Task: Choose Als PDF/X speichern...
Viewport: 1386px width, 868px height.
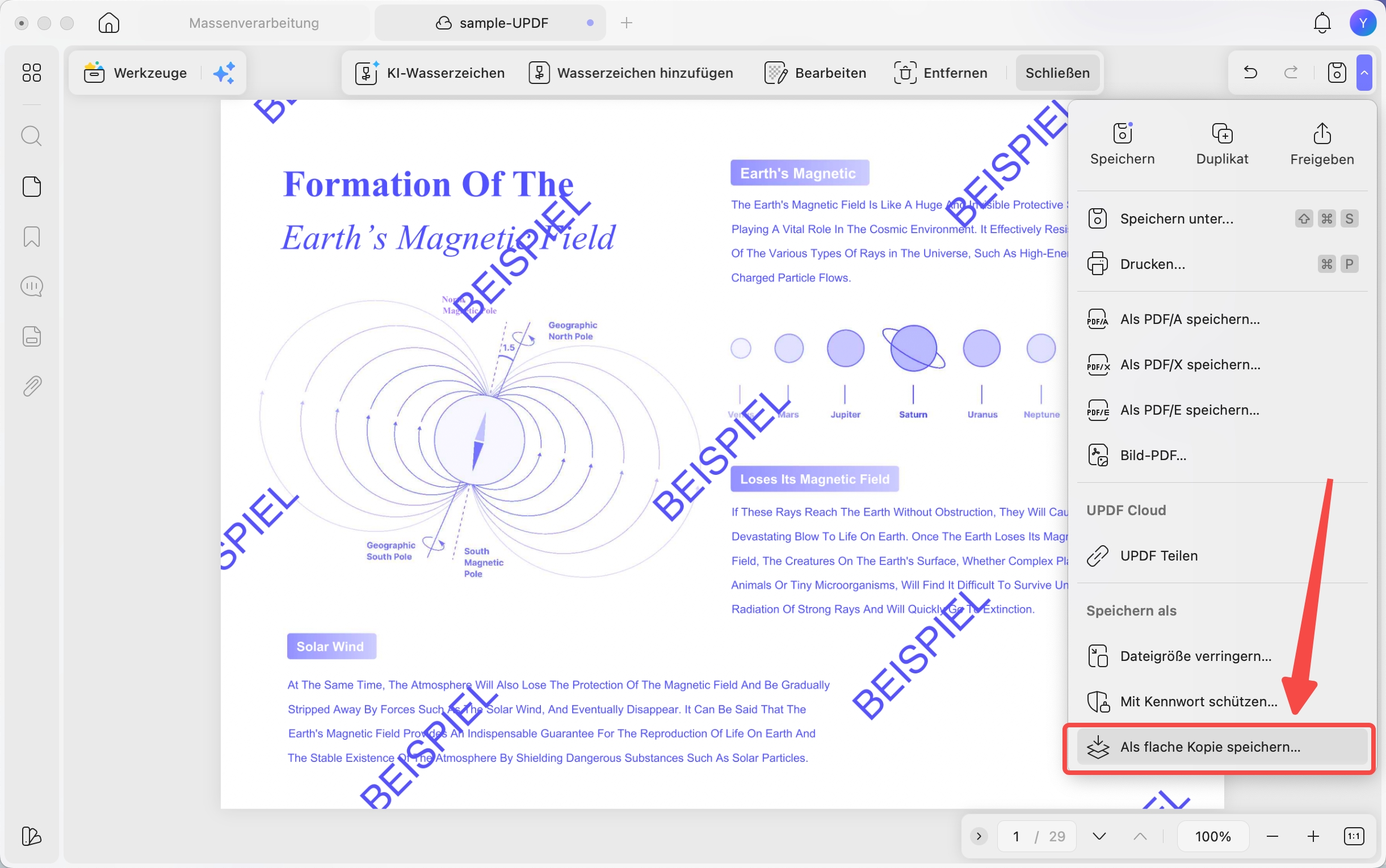Action: (x=1222, y=365)
